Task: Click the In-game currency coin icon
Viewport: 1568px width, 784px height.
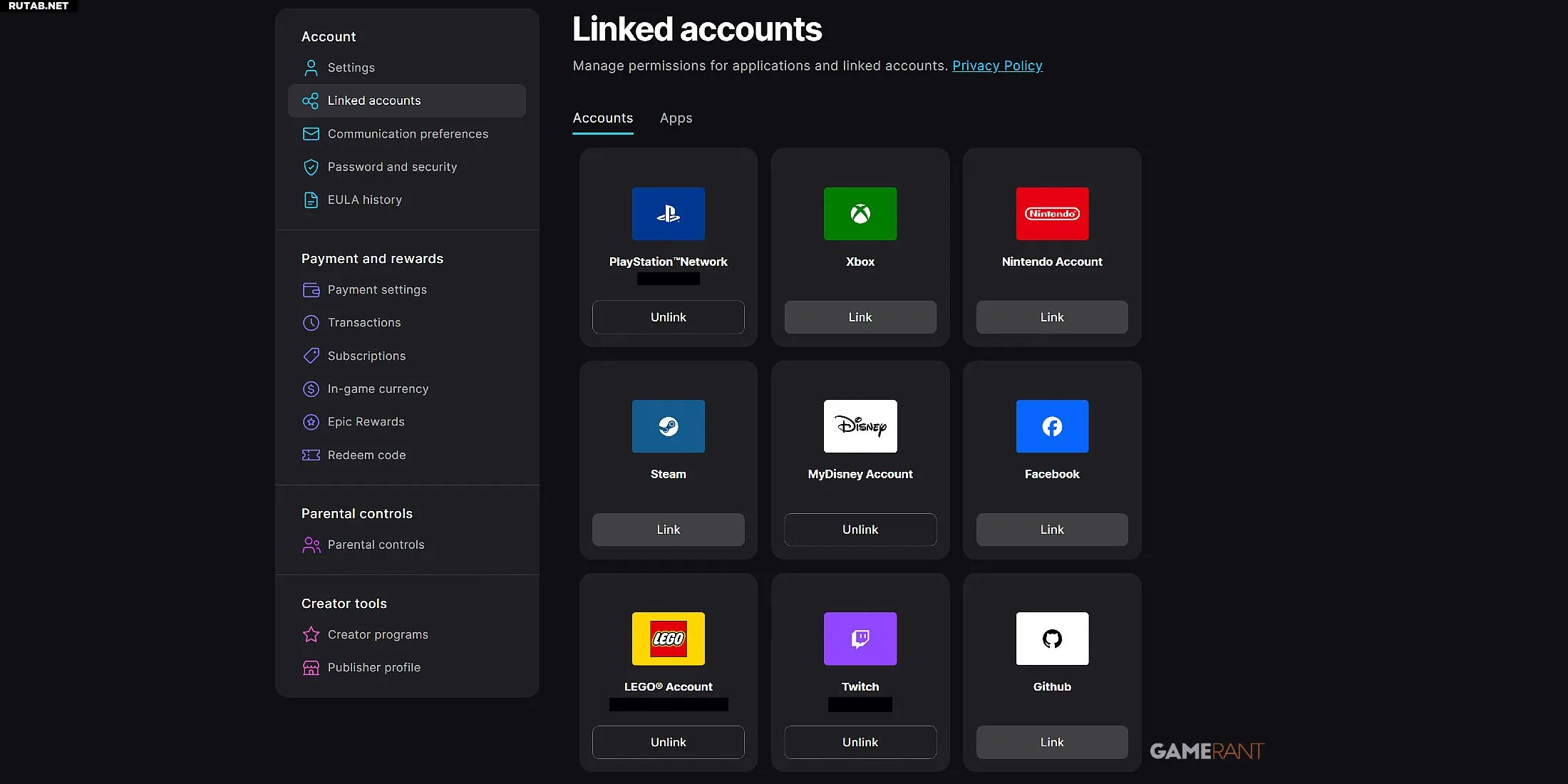Action: tap(311, 389)
